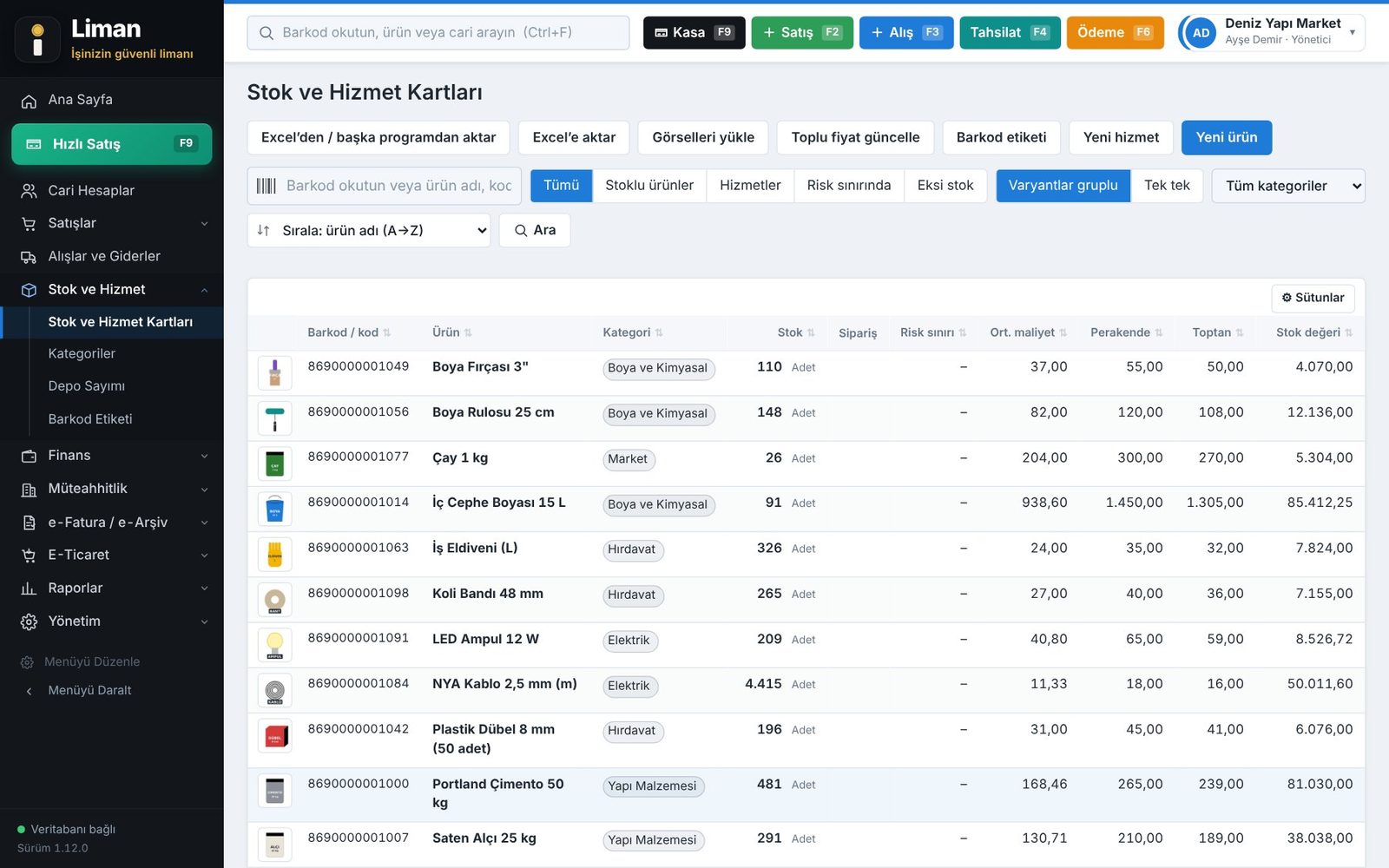
Task: Click the AD user avatar
Action: (1201, 33)
